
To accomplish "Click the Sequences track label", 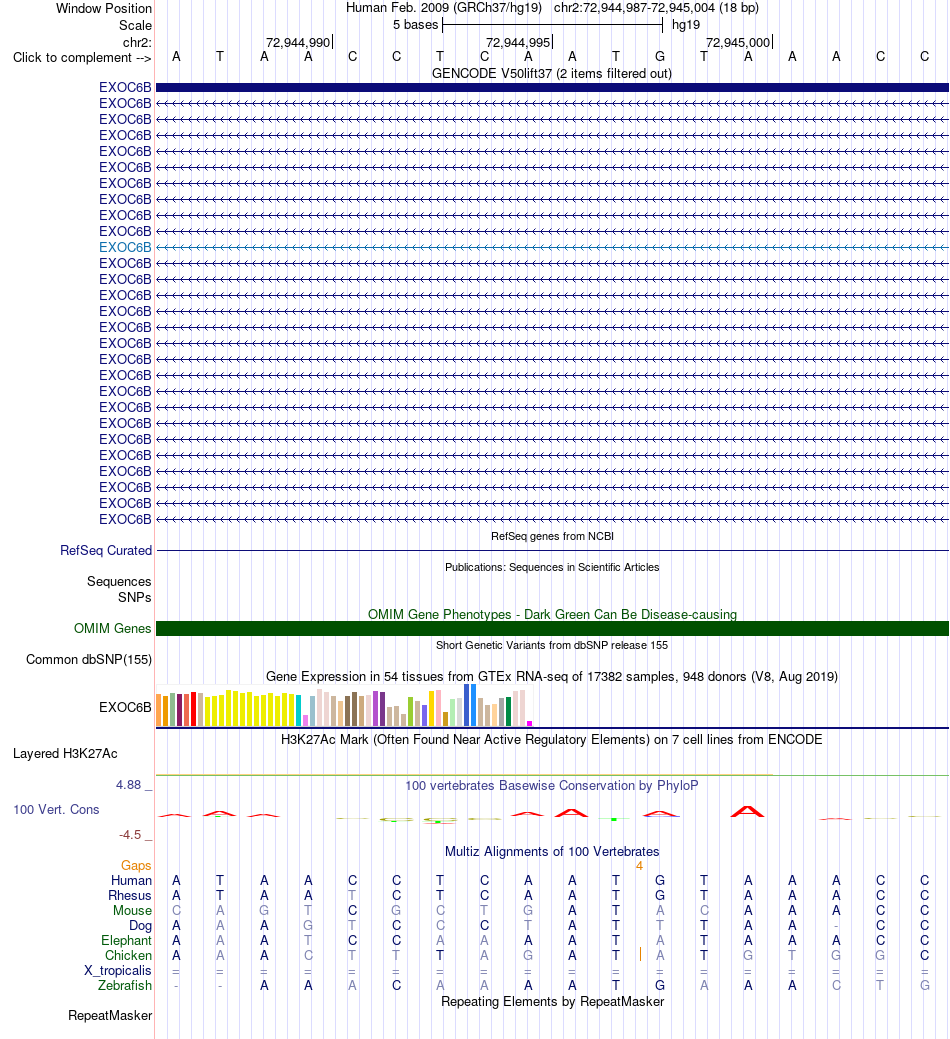I will point(119,581).
